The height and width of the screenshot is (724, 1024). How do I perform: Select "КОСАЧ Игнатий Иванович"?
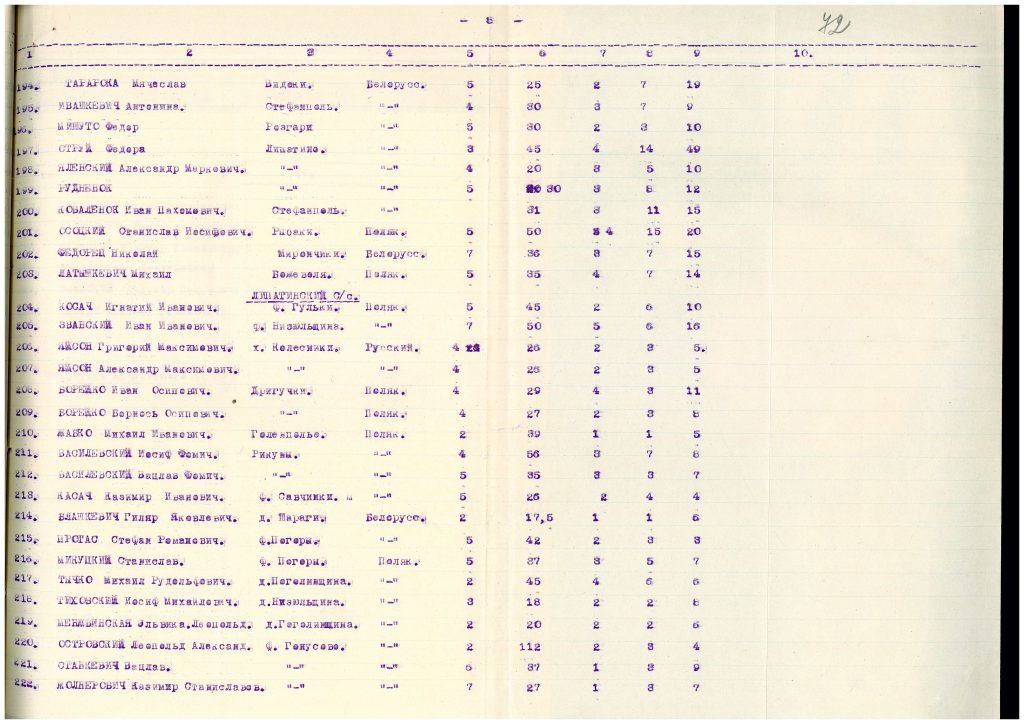[x=138, y=307]
